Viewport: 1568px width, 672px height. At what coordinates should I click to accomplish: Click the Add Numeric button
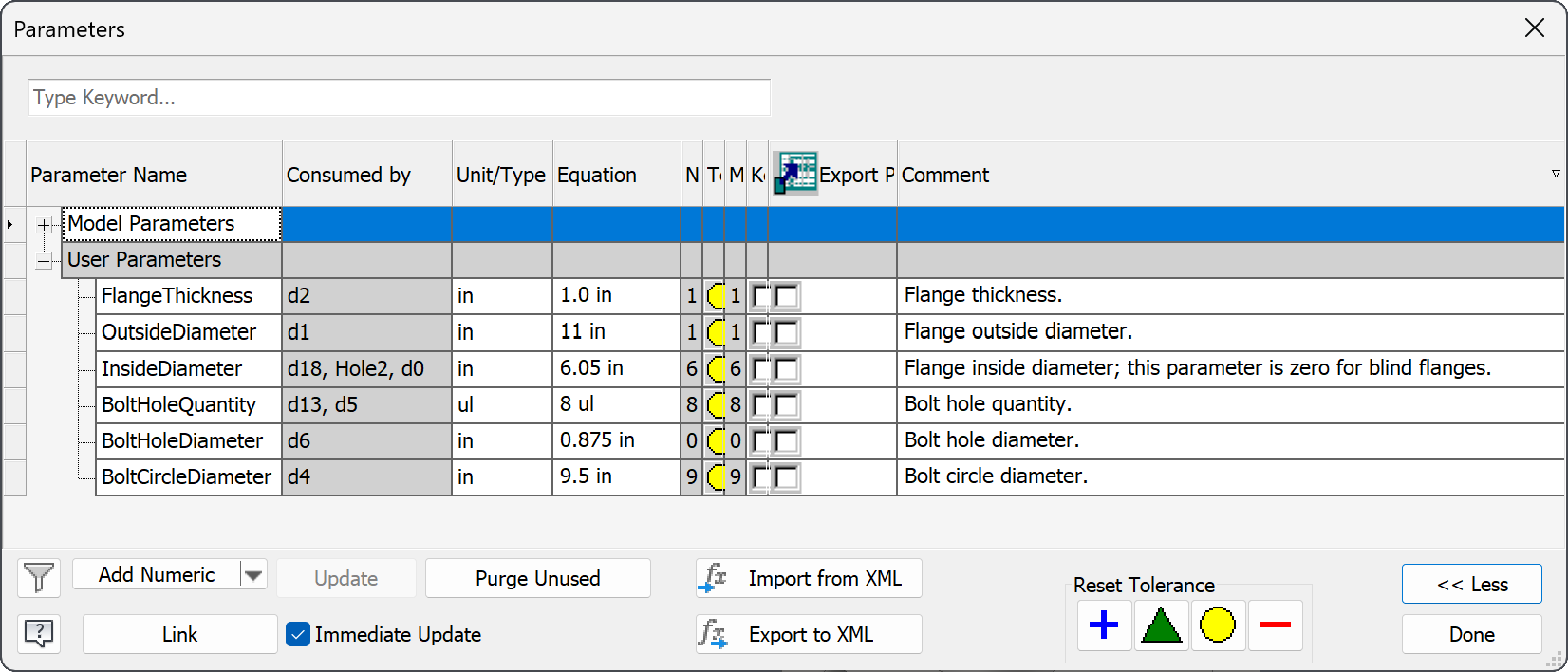[157, 574]
